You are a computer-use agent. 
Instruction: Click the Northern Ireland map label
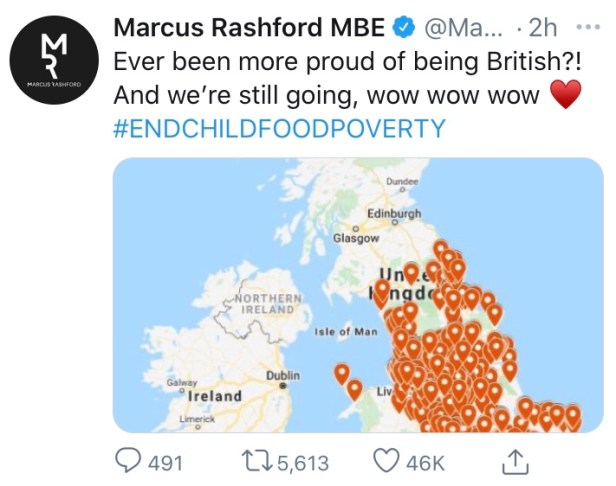pyautogui.click(x=264, y=304)
